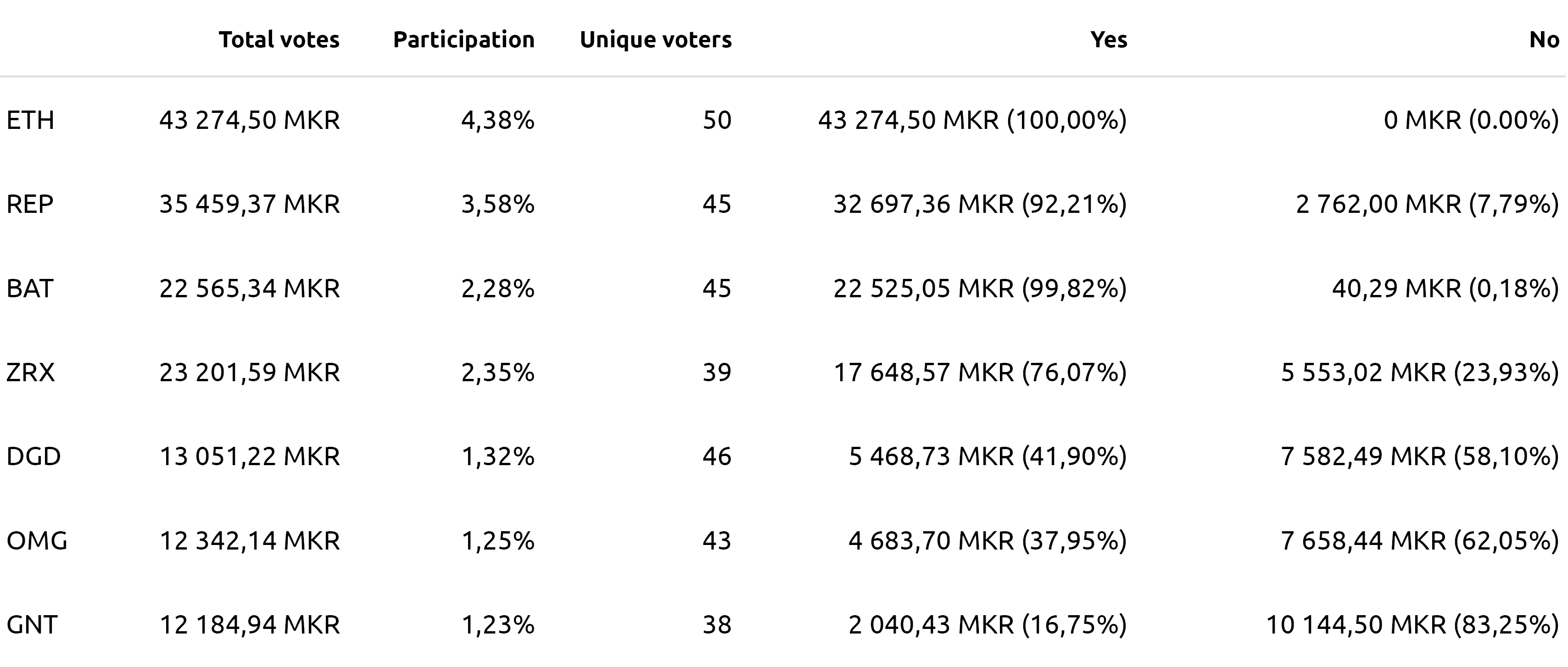Click the BAT row label
1568x667 pixels.
tap(30, 288)
